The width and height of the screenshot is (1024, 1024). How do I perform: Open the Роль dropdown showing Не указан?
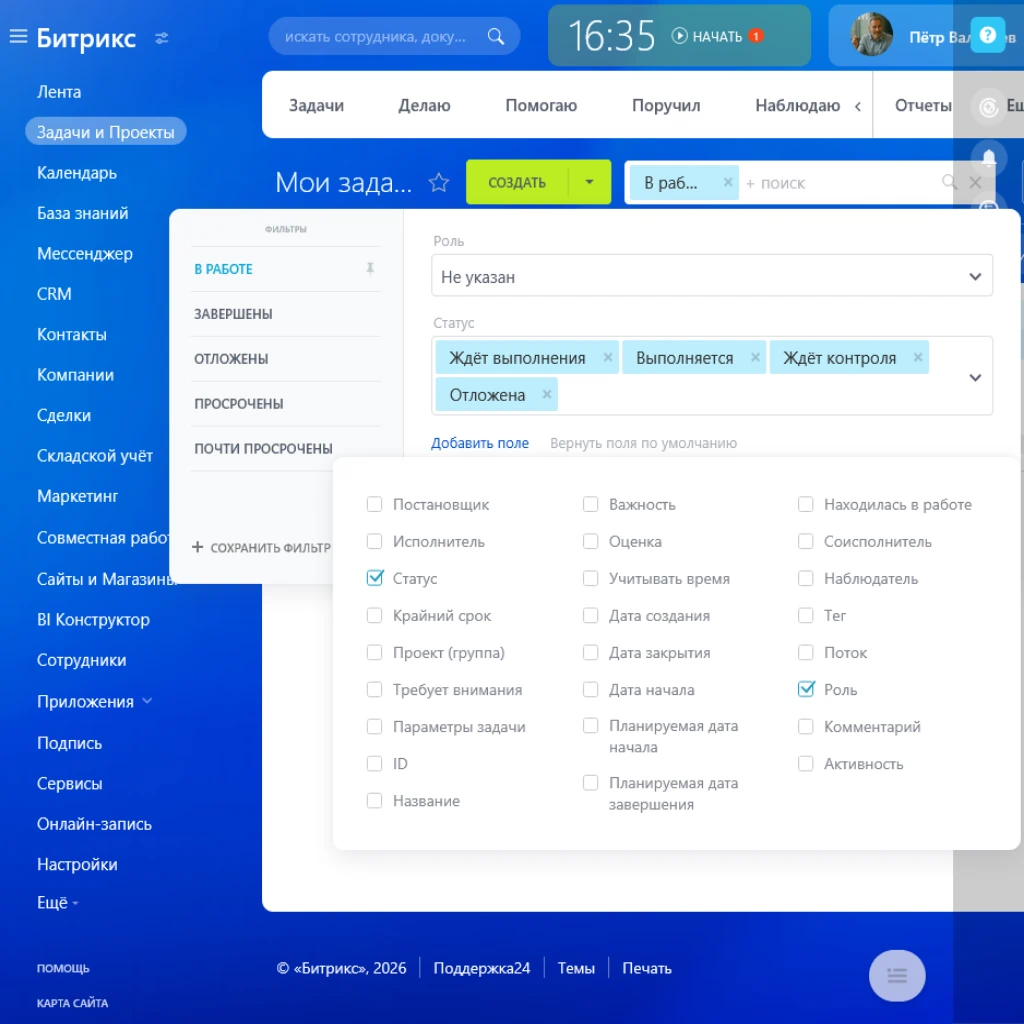point(711,277)
